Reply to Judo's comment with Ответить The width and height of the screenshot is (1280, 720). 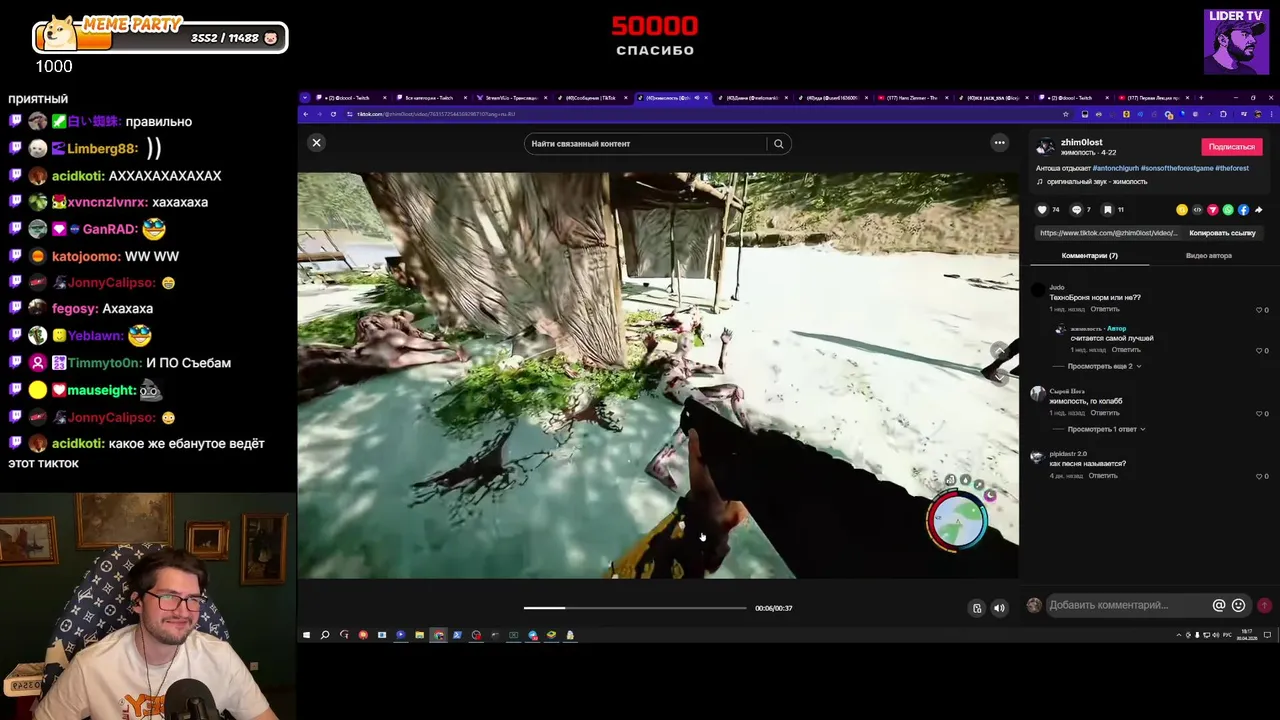coord(1105,309)
